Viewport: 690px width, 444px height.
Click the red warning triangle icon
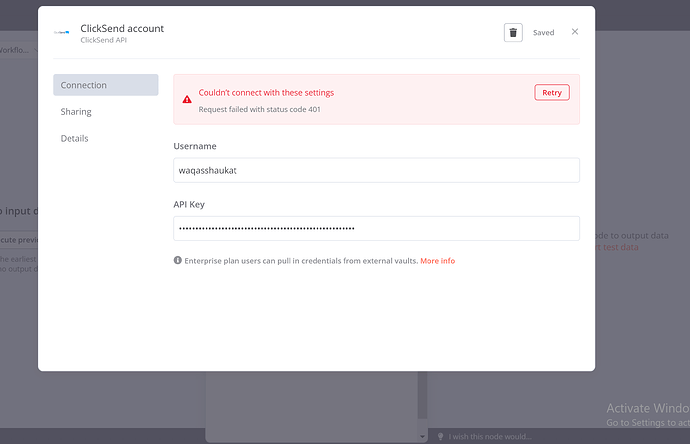[187, 99]
